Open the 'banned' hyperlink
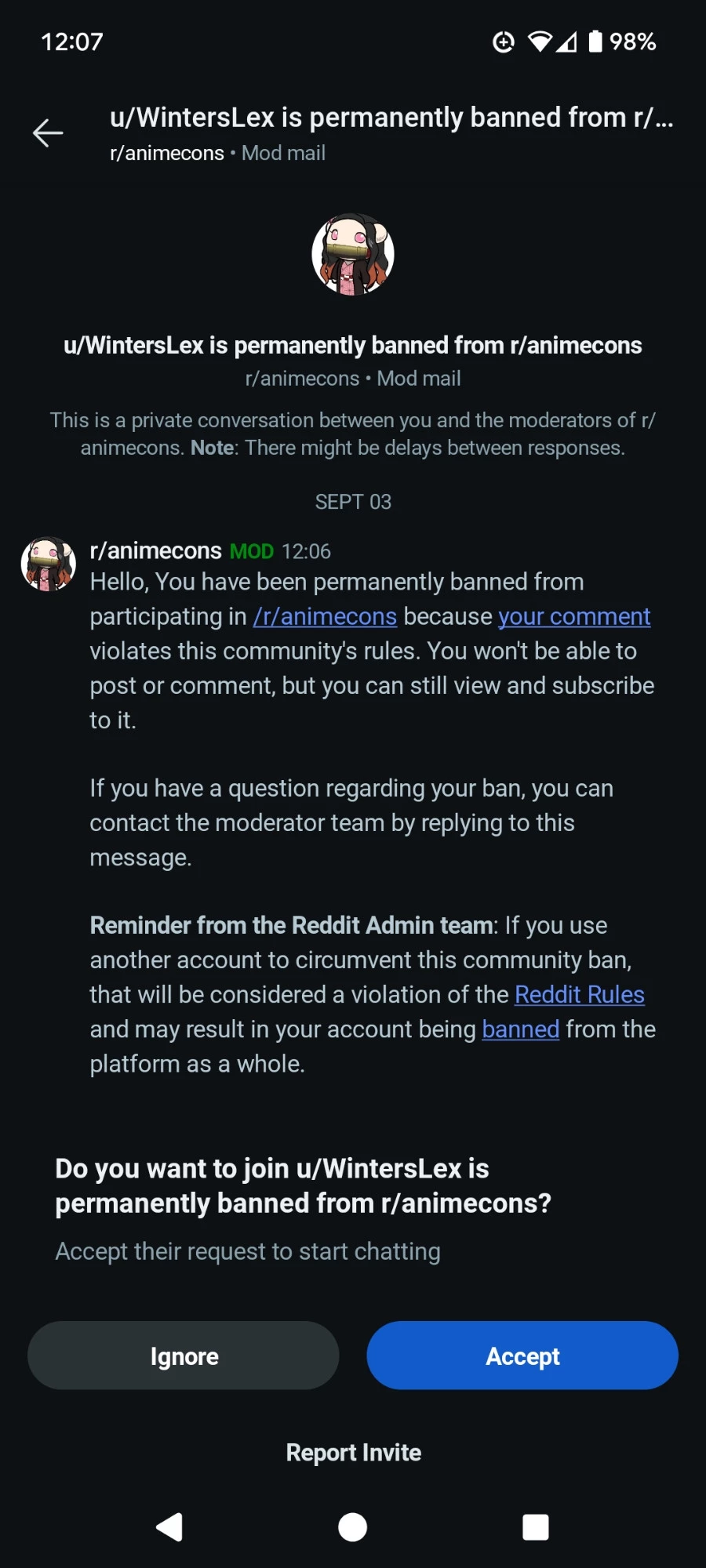 520,1029
